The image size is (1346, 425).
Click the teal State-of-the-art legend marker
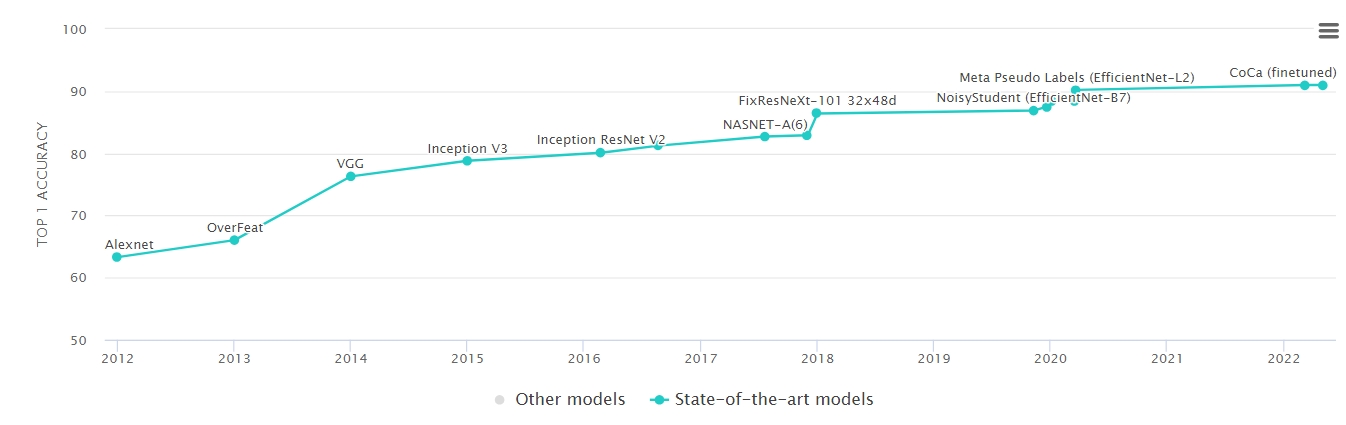[658, 400]
